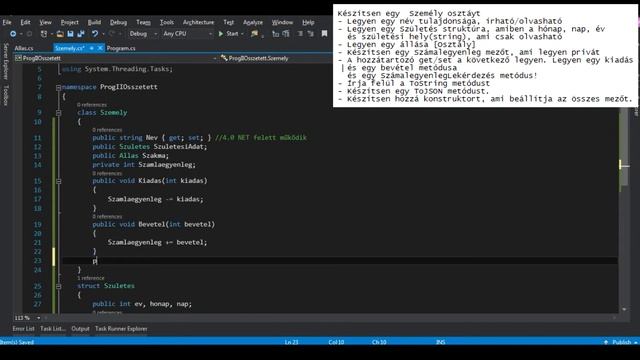Screen dimensions: 640x360
Task: Click the Uncomment selected lines icon
Action: click(286, 34)
